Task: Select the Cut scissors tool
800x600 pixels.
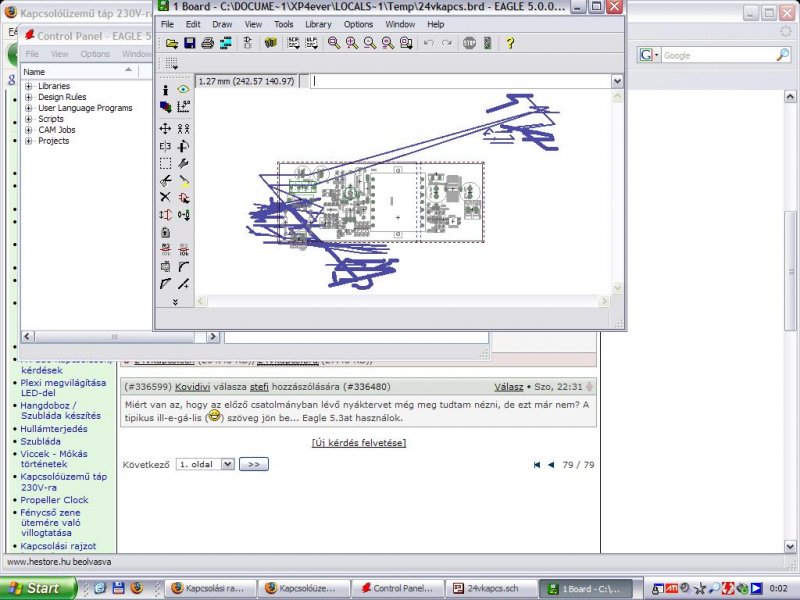Action: pos(165,181)
